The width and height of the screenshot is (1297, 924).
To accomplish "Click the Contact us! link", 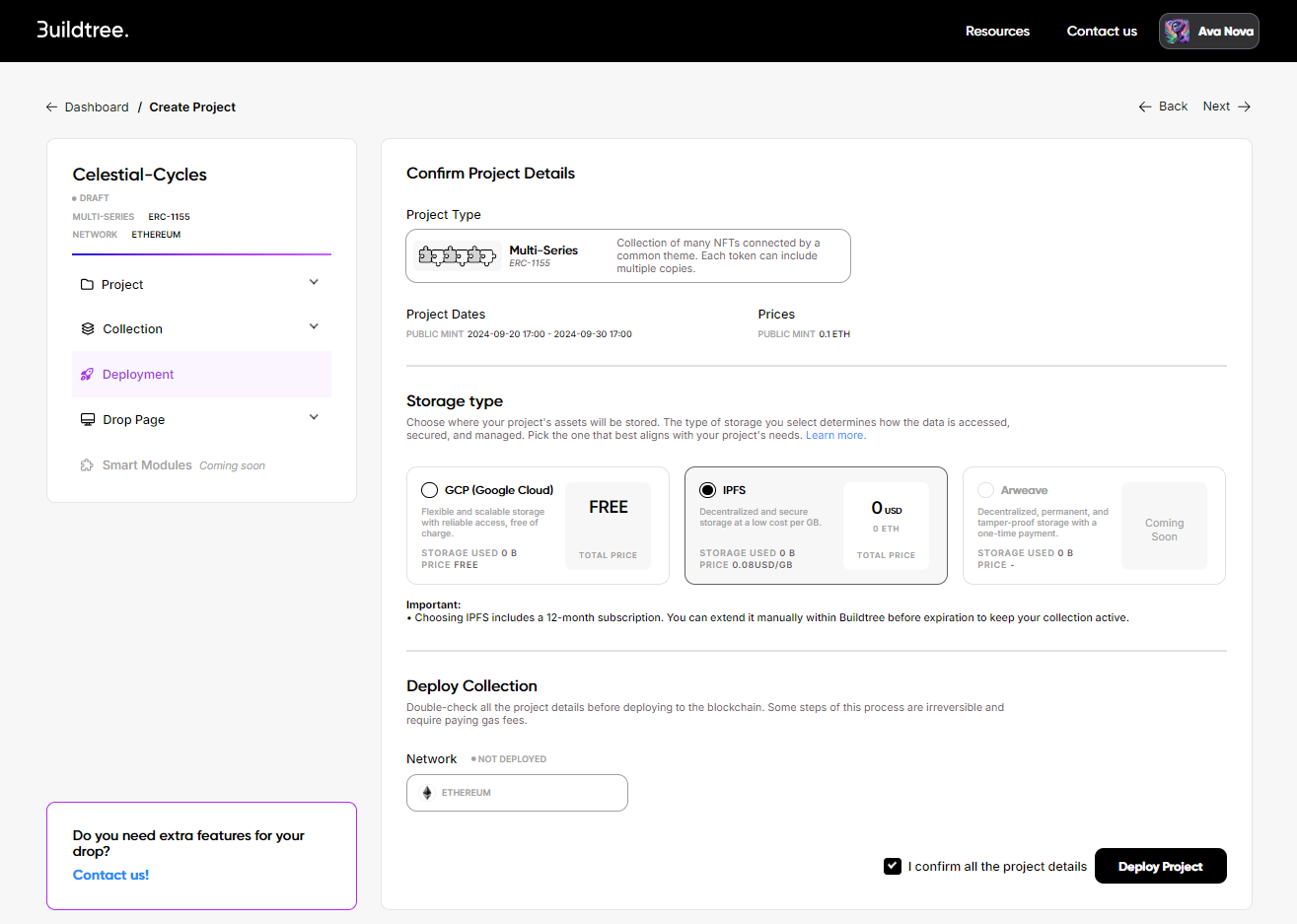I will click(x=110, y=875).
